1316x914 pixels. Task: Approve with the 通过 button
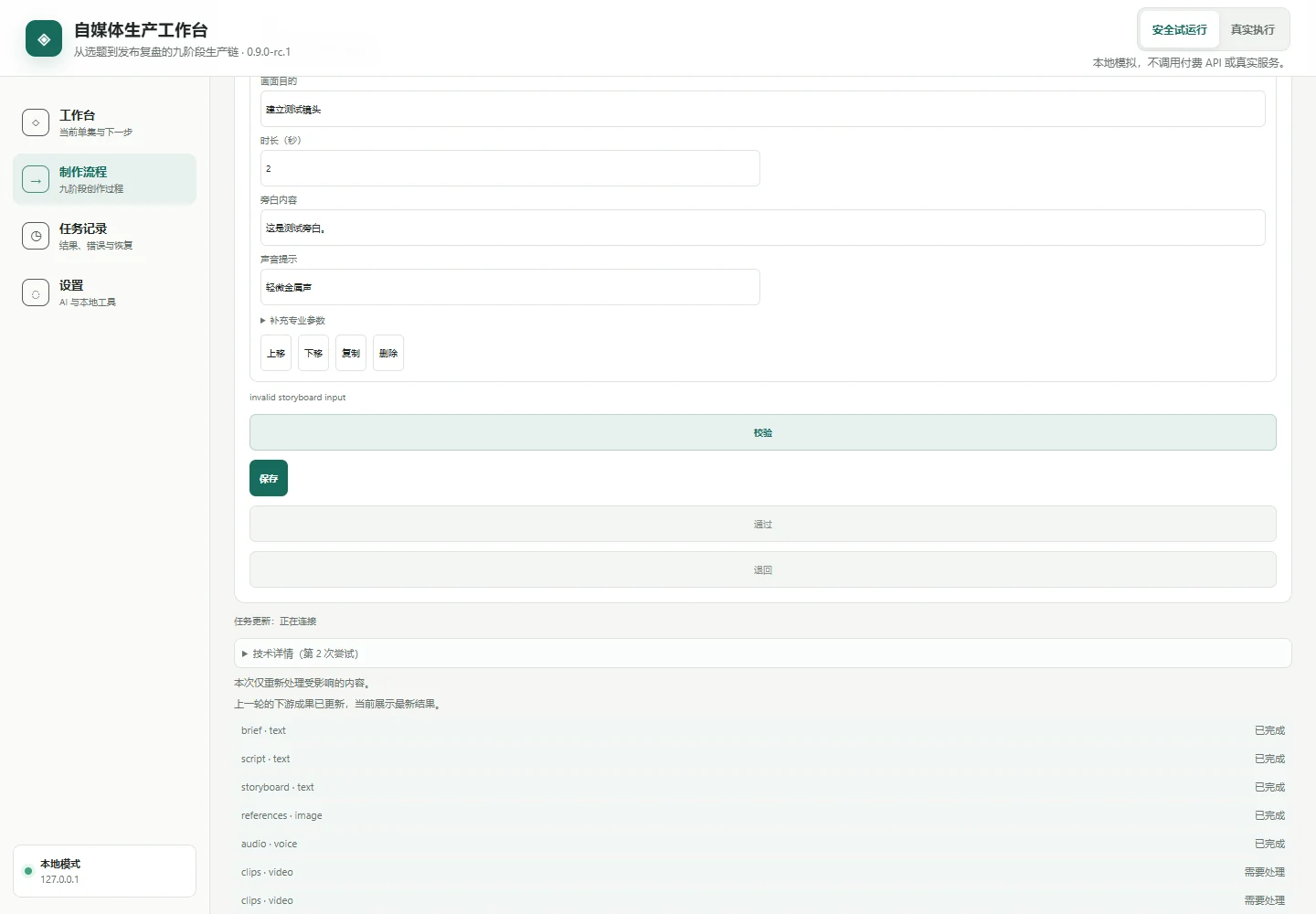(x=763, y=524)
